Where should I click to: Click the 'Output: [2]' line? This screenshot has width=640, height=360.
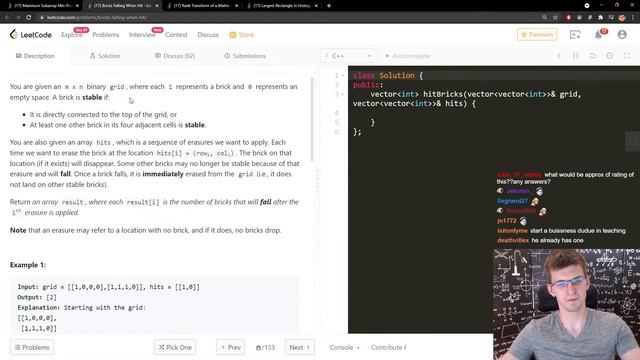[x=37, y=297]
